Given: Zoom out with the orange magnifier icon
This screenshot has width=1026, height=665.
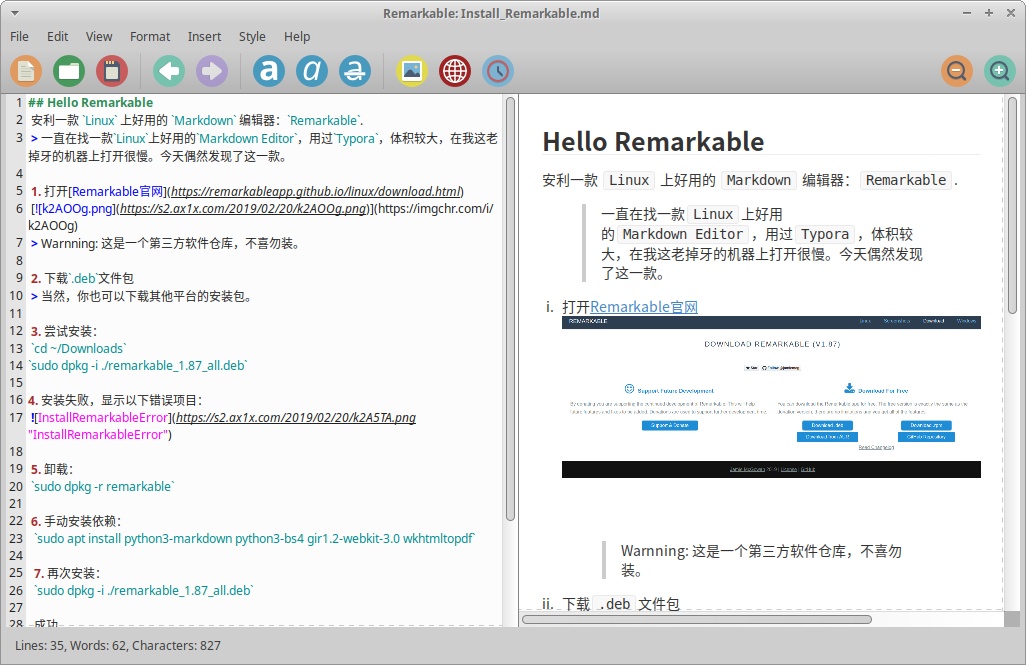Looking at the screenshot, I should pos(957,71).
